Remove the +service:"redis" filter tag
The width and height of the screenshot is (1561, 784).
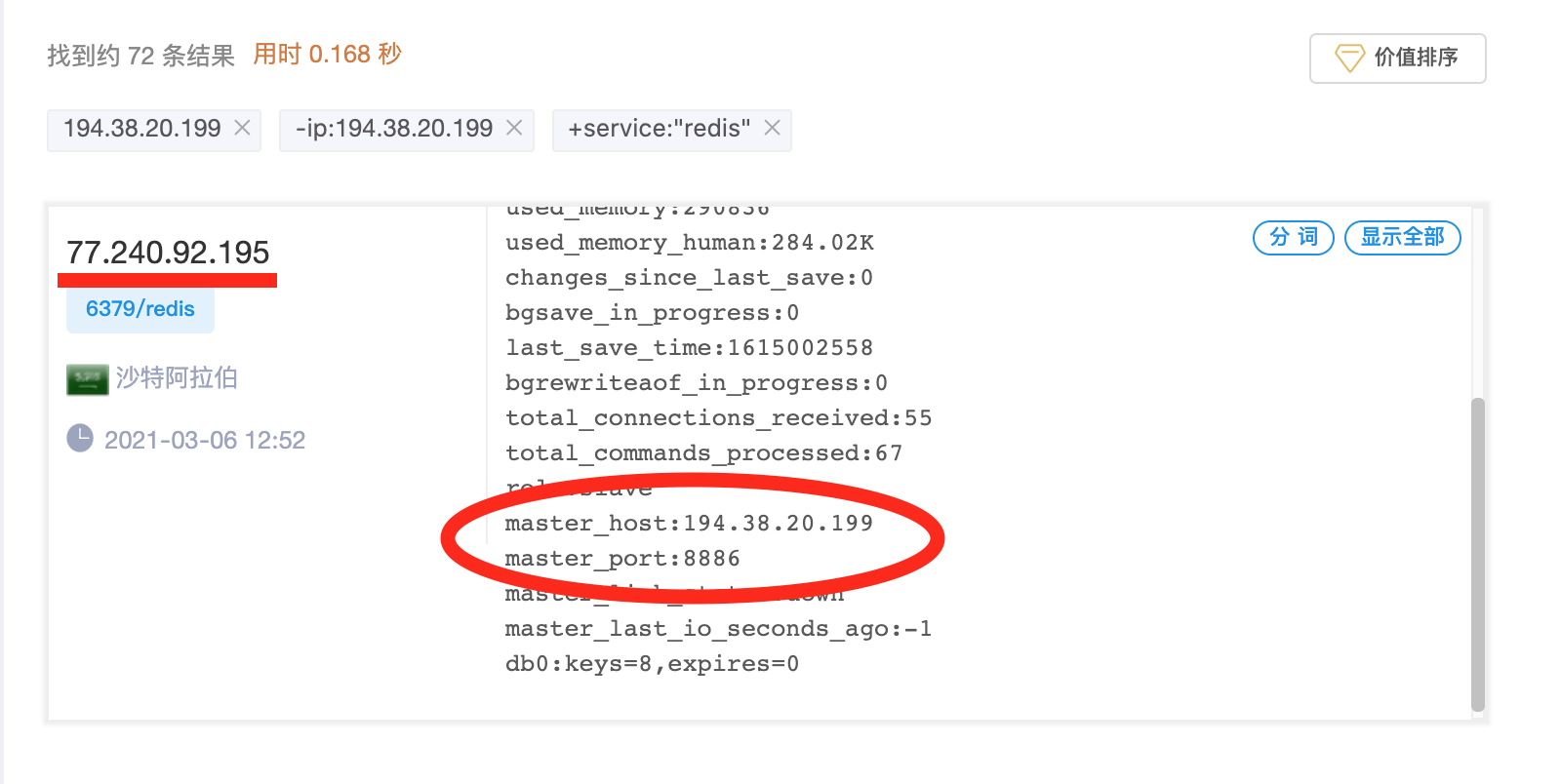point(772,128)
